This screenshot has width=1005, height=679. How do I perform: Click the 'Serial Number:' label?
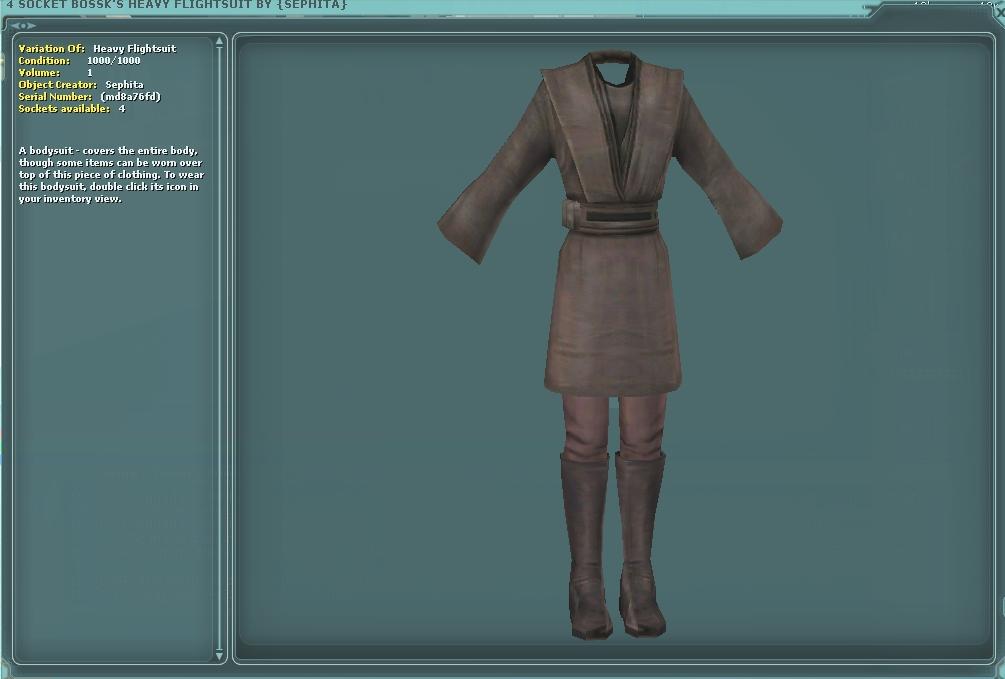(x=55, y=97)
